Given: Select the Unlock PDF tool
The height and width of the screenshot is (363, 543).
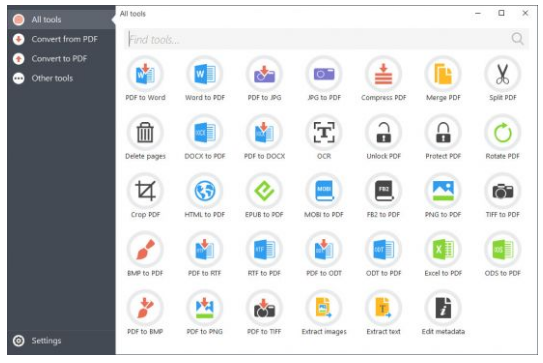Looking at the screenshot, I should [x=383, y=133].
